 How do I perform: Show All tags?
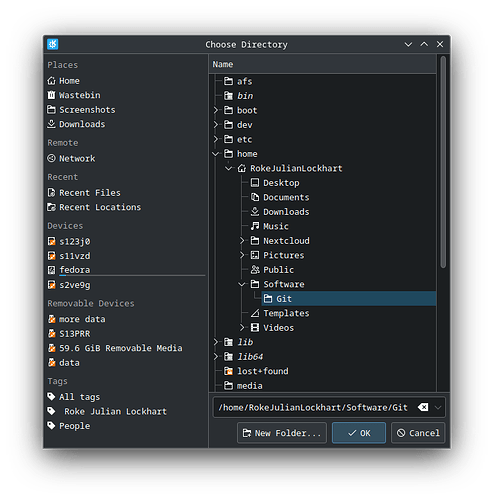[74, 397]
